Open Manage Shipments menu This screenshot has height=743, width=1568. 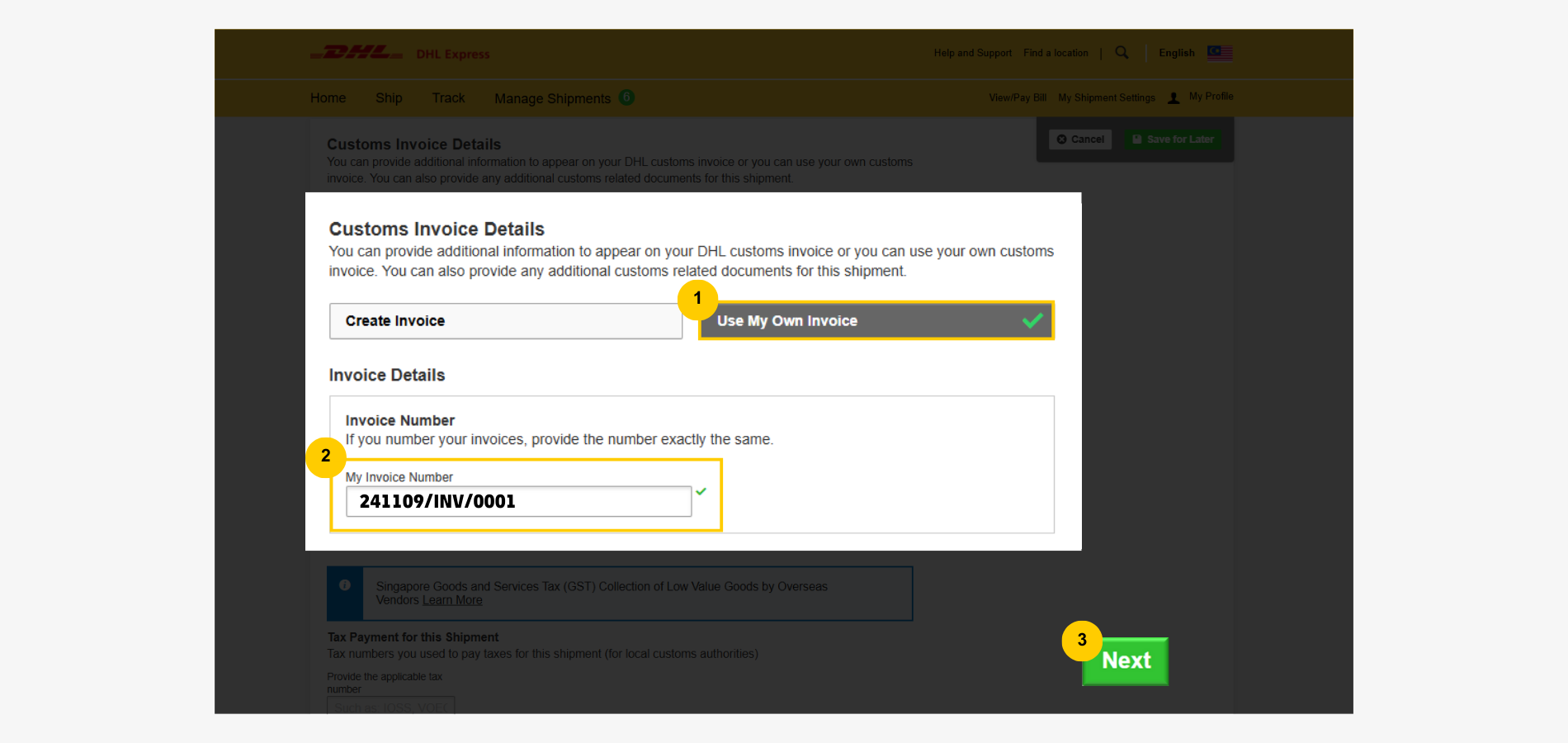click(x=553, y=98)
